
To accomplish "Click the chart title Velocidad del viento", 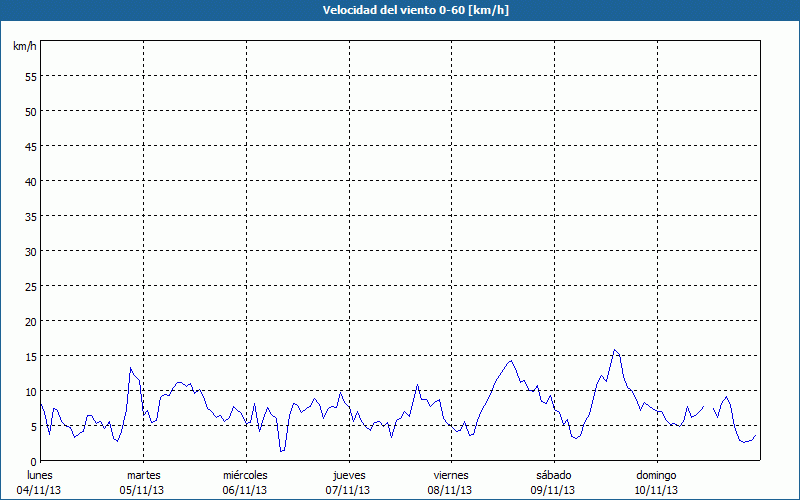I will (399, 10).
